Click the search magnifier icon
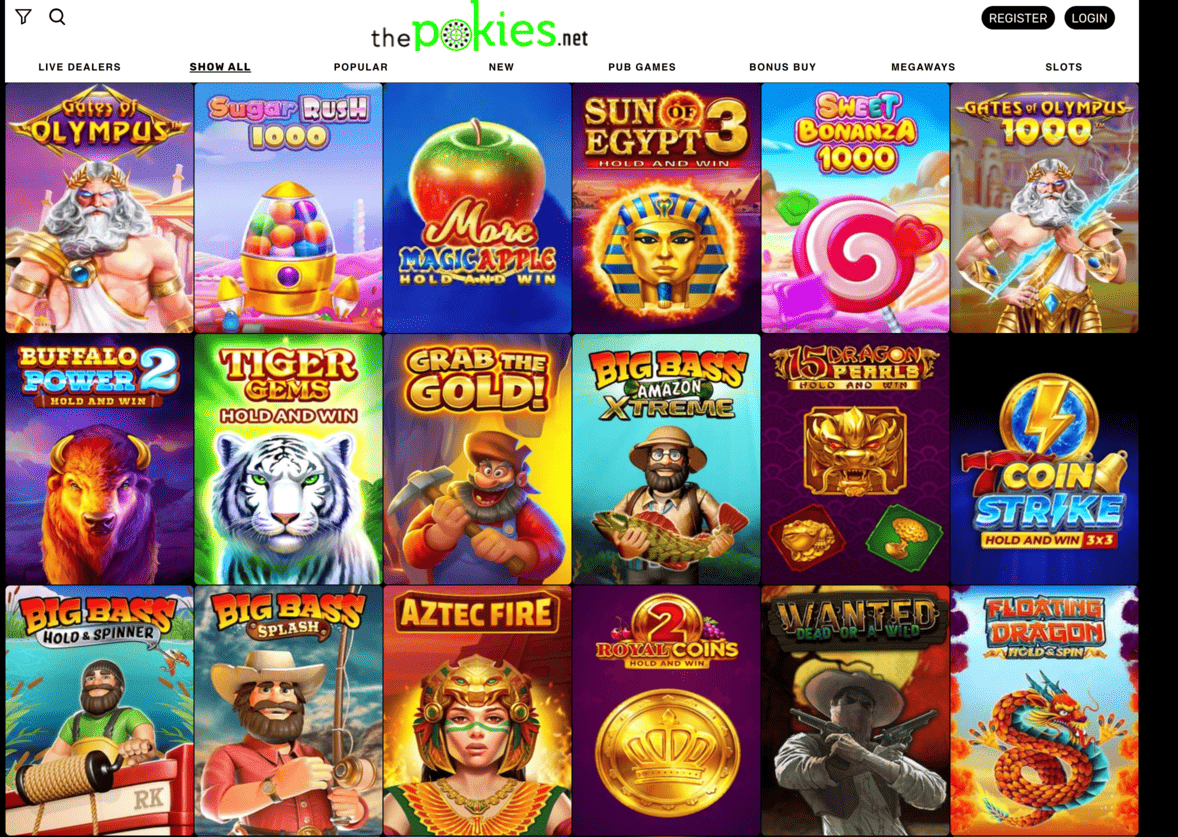The height and width of the screenshot is (837, 1178). 57,17
